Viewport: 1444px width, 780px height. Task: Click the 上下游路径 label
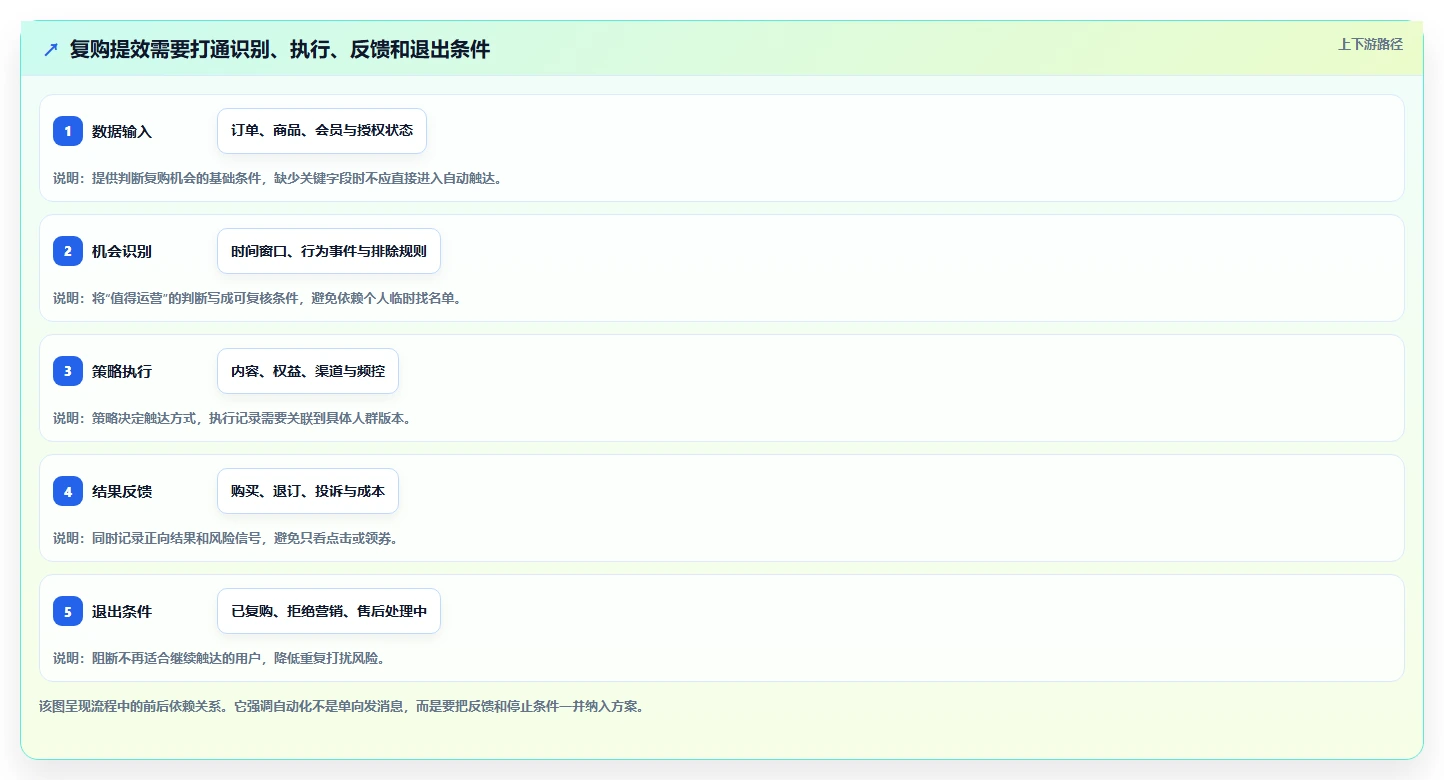(1370, 44)
